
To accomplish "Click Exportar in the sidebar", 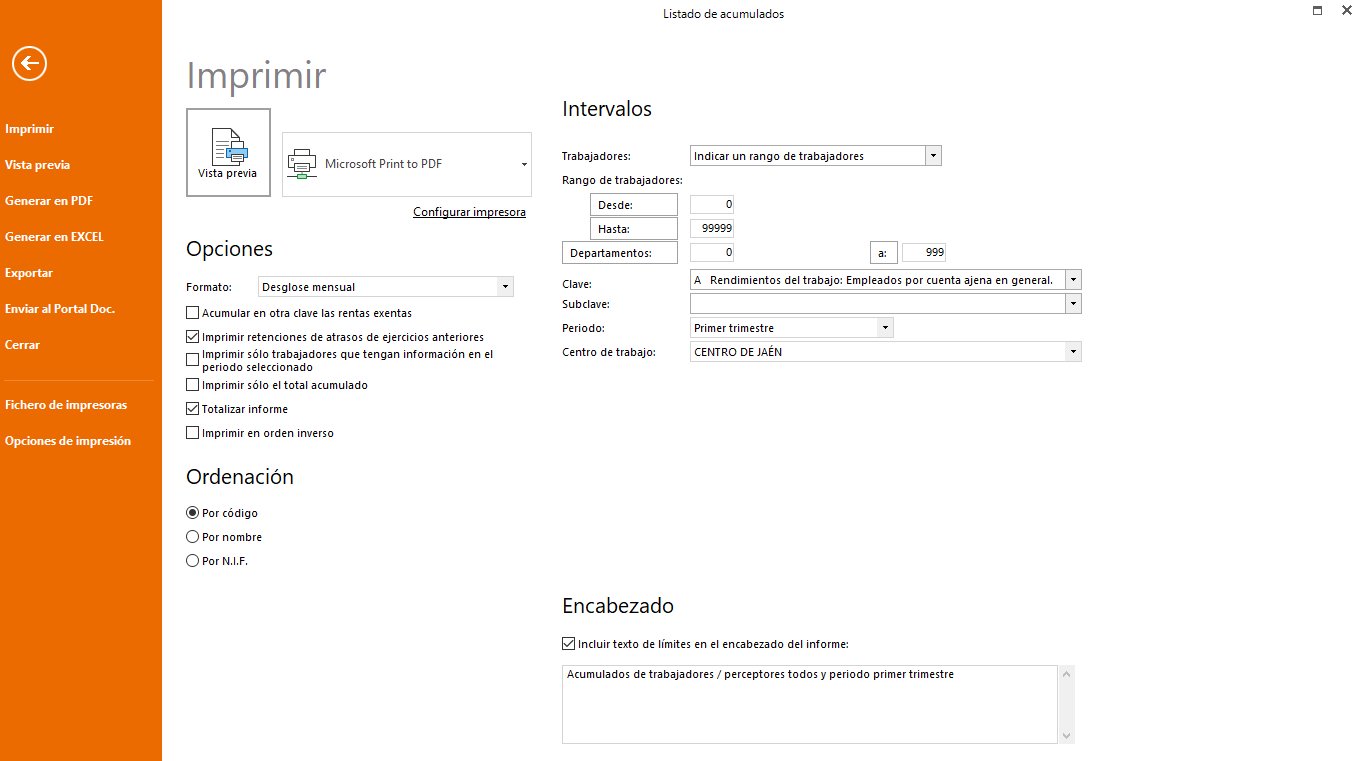I will 29,273.
